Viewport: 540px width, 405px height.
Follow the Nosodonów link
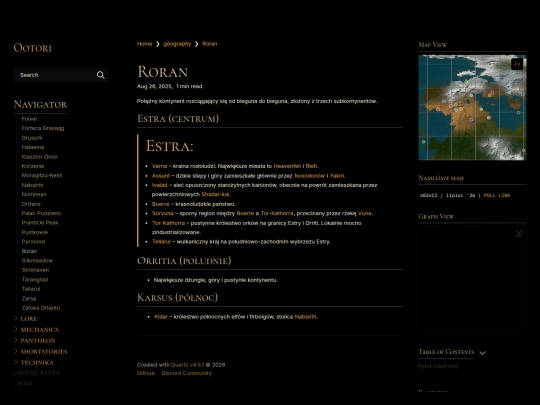(309, 176)
